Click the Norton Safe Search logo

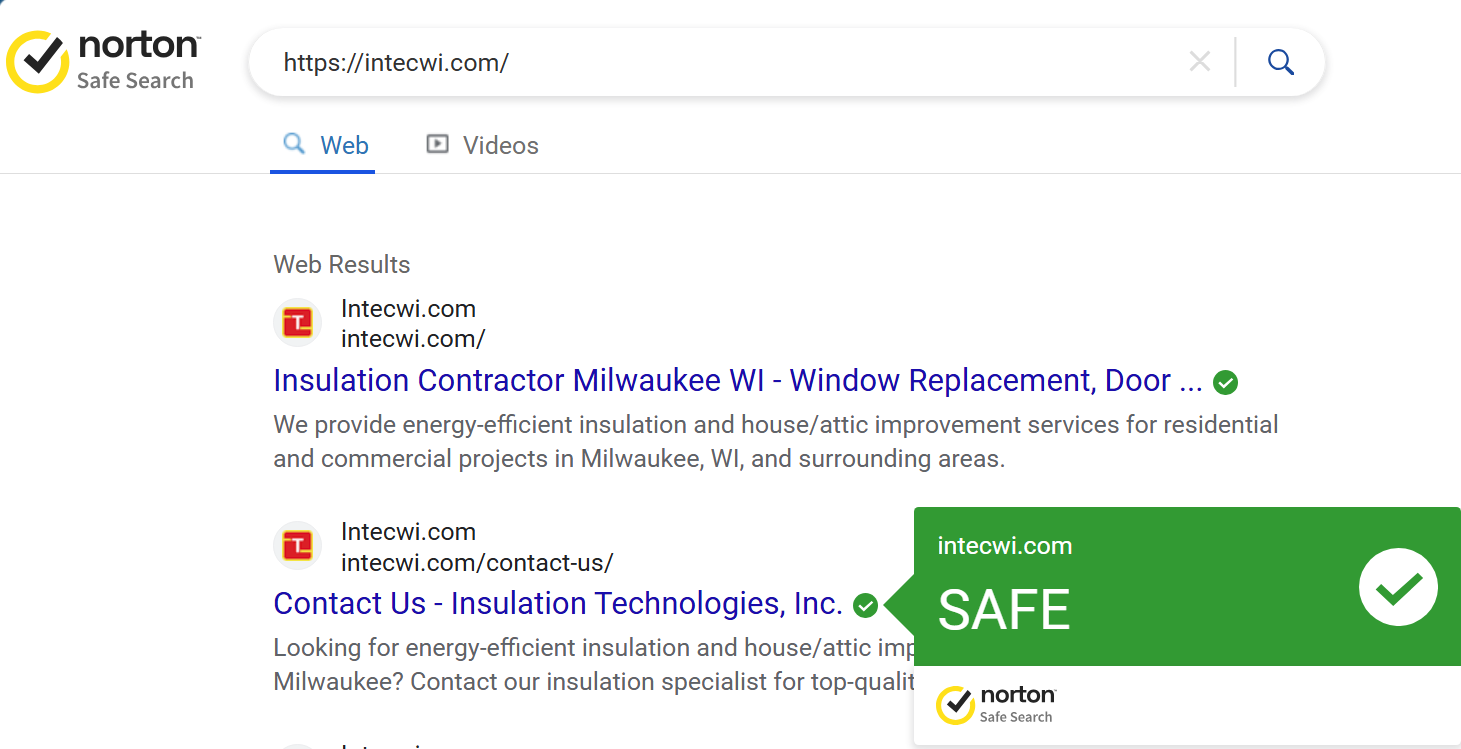pyautogui.click(x=103, y=62)
